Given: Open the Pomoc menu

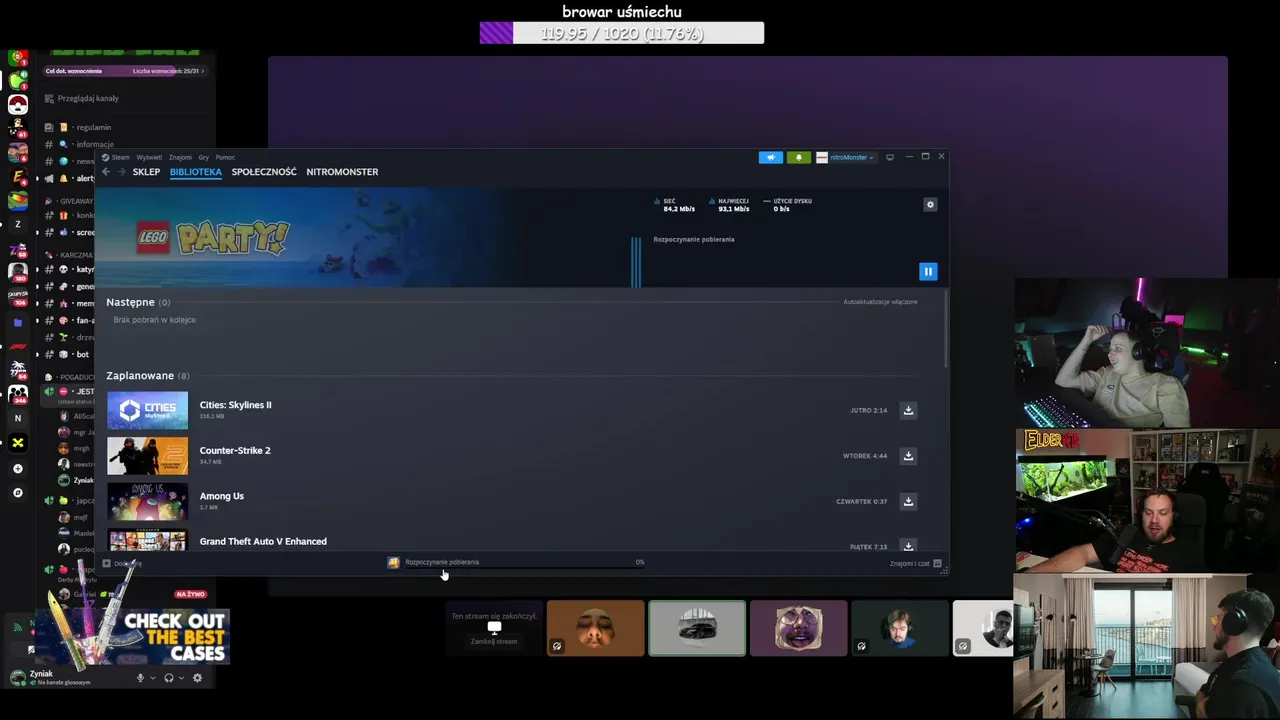Looking at the screenshot, I should coord(225,157).
